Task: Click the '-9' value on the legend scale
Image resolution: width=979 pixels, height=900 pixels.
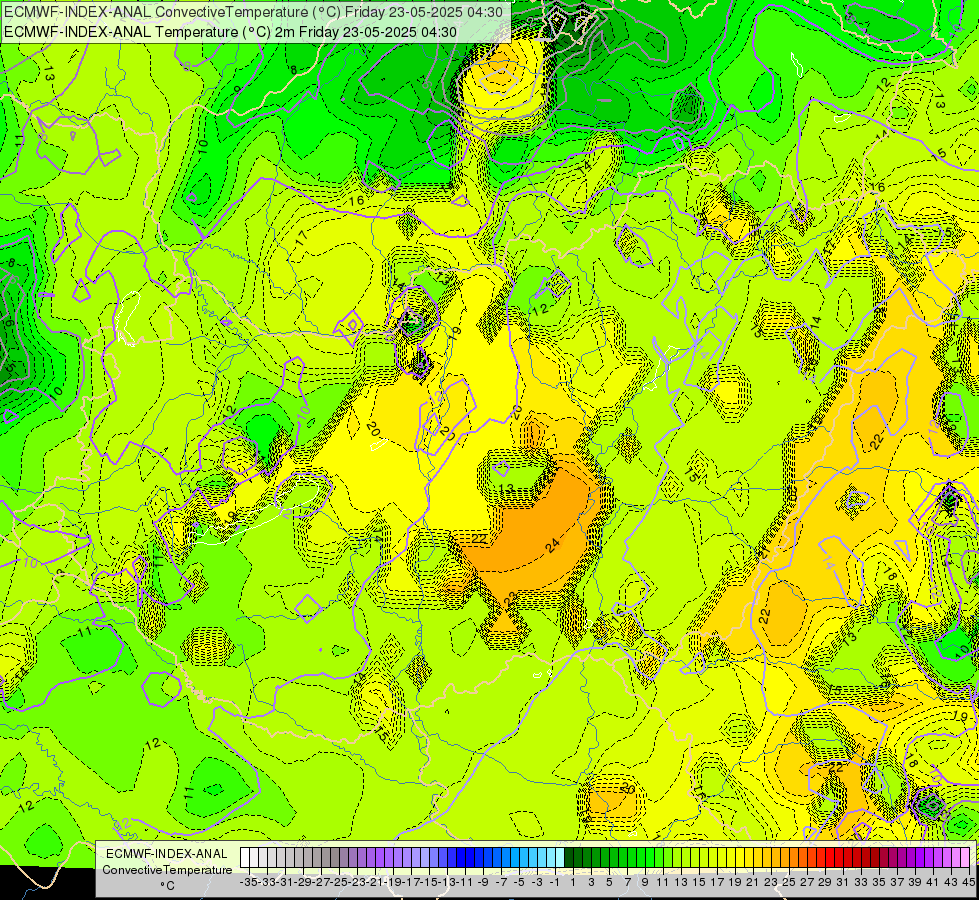Action: 483,882
